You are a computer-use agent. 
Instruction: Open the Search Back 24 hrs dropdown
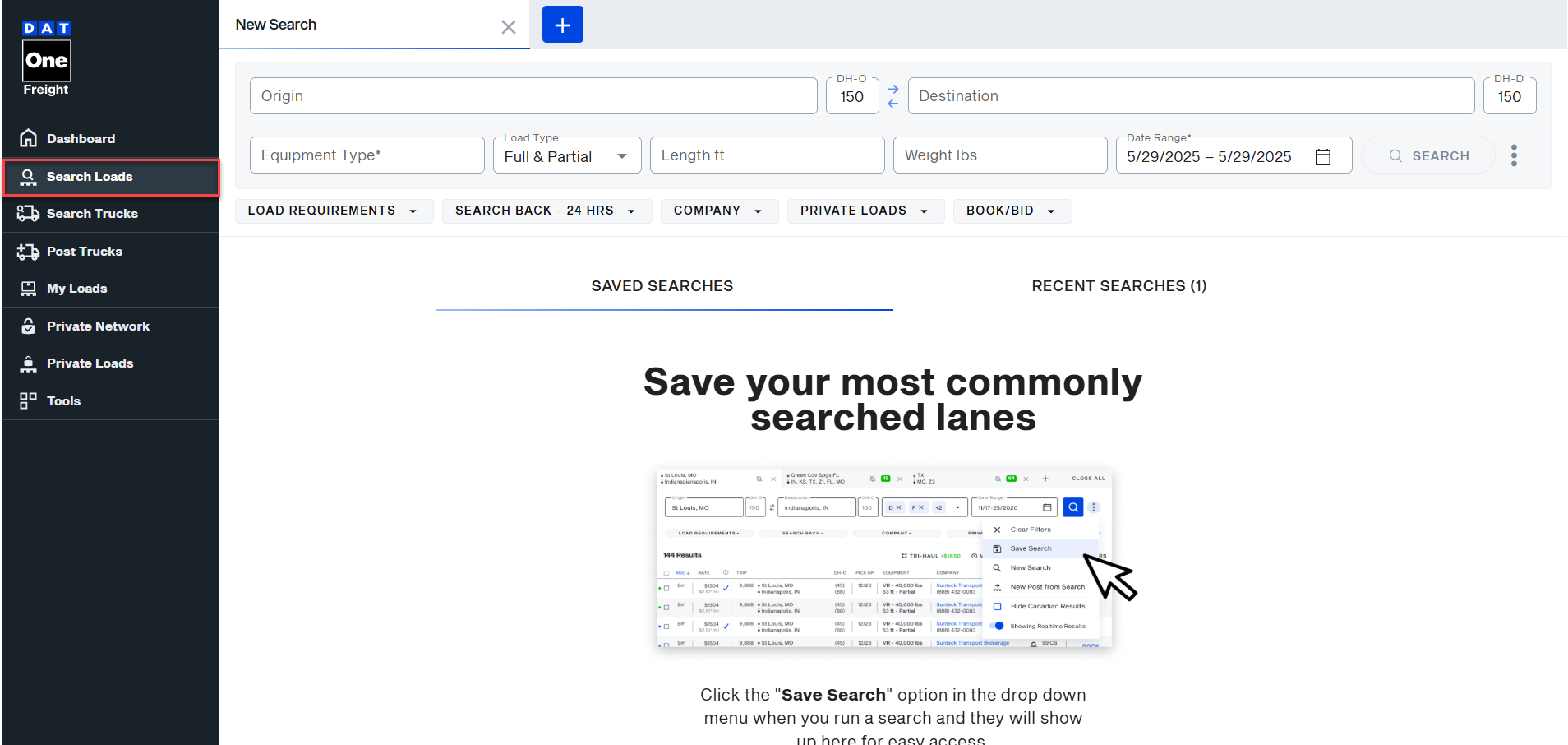click(x=546, y=211)
